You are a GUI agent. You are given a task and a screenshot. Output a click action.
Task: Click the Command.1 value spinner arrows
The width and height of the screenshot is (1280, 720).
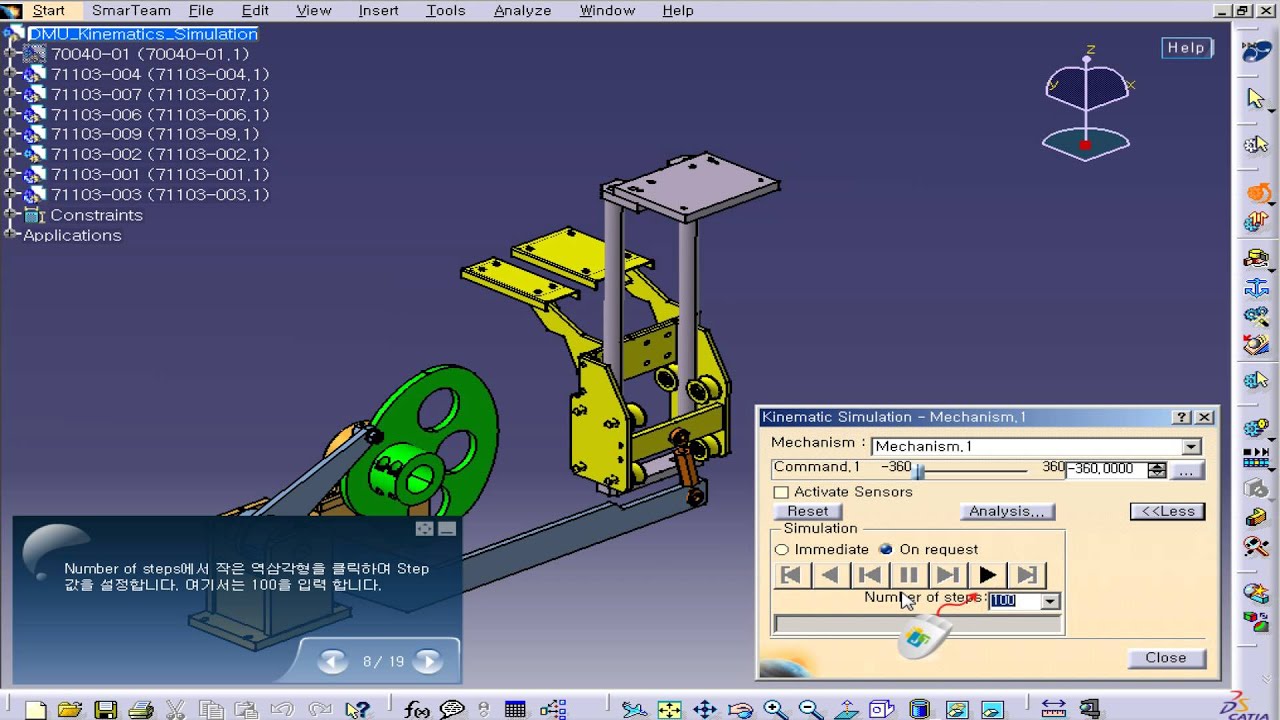coord(1157,469)
